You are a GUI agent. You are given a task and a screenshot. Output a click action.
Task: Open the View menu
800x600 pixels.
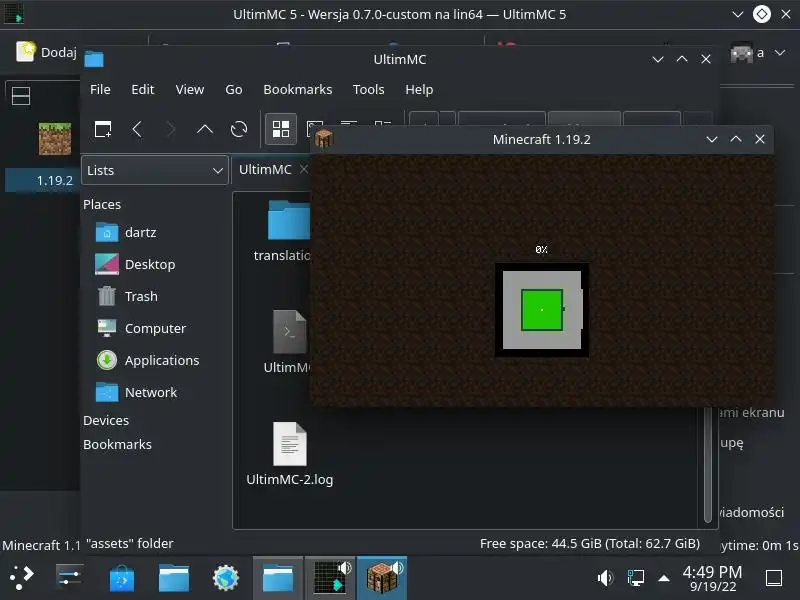click(190, 89)
